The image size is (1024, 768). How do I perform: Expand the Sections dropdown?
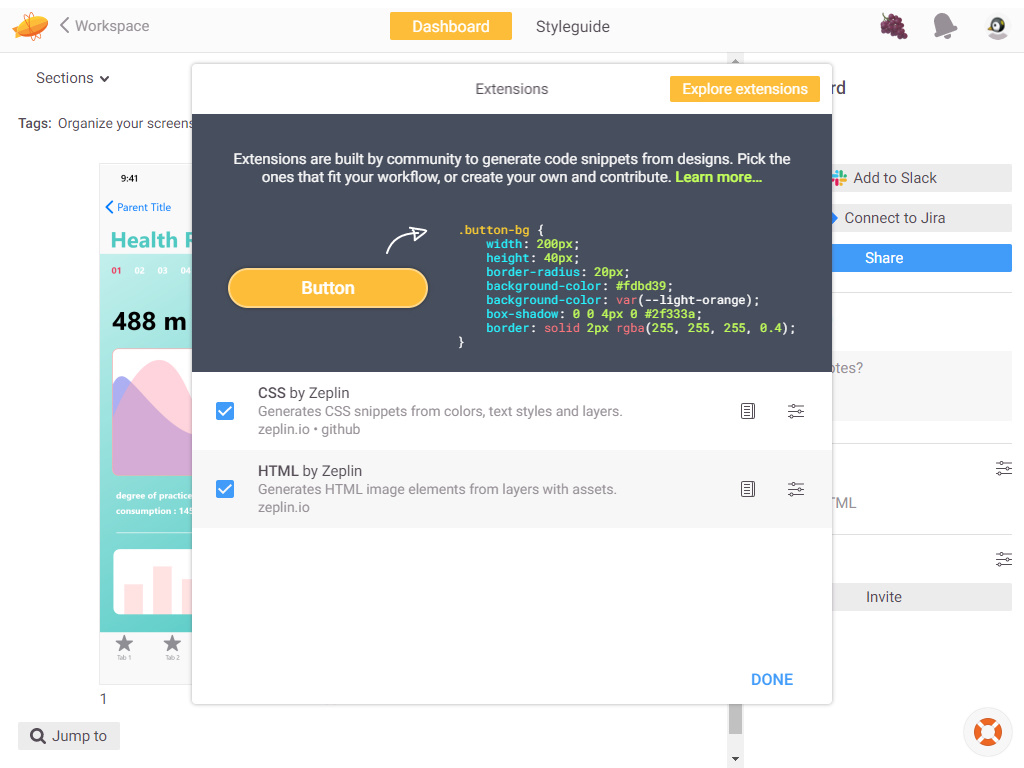click(72, 78)
